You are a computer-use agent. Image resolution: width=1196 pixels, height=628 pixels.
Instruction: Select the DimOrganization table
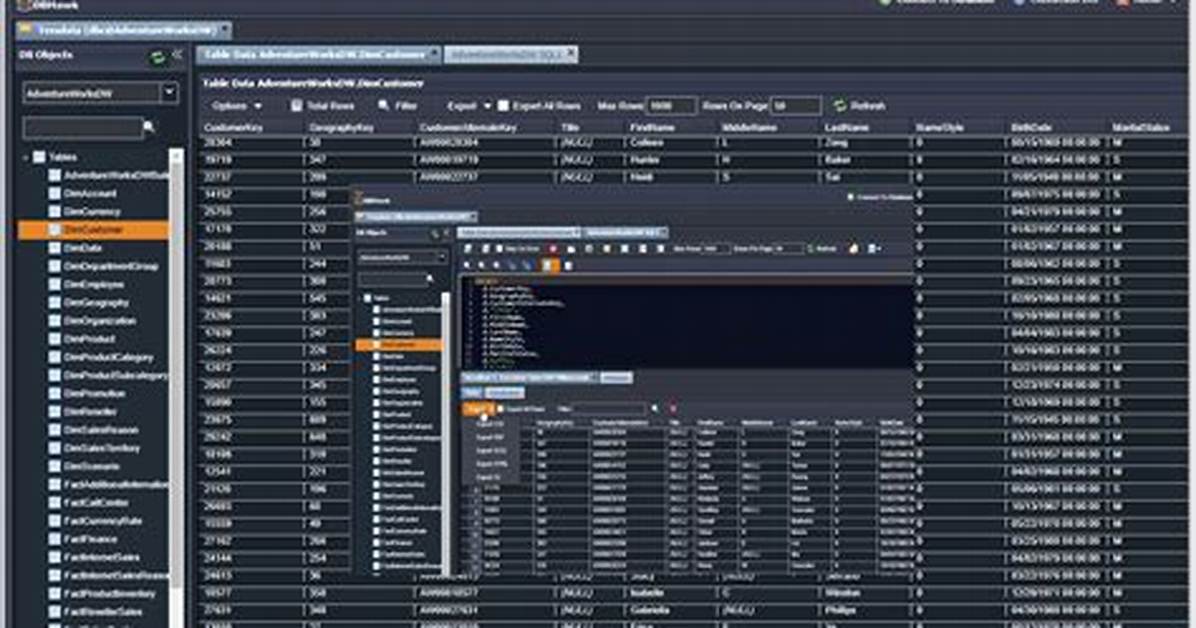tap(100, 320)
